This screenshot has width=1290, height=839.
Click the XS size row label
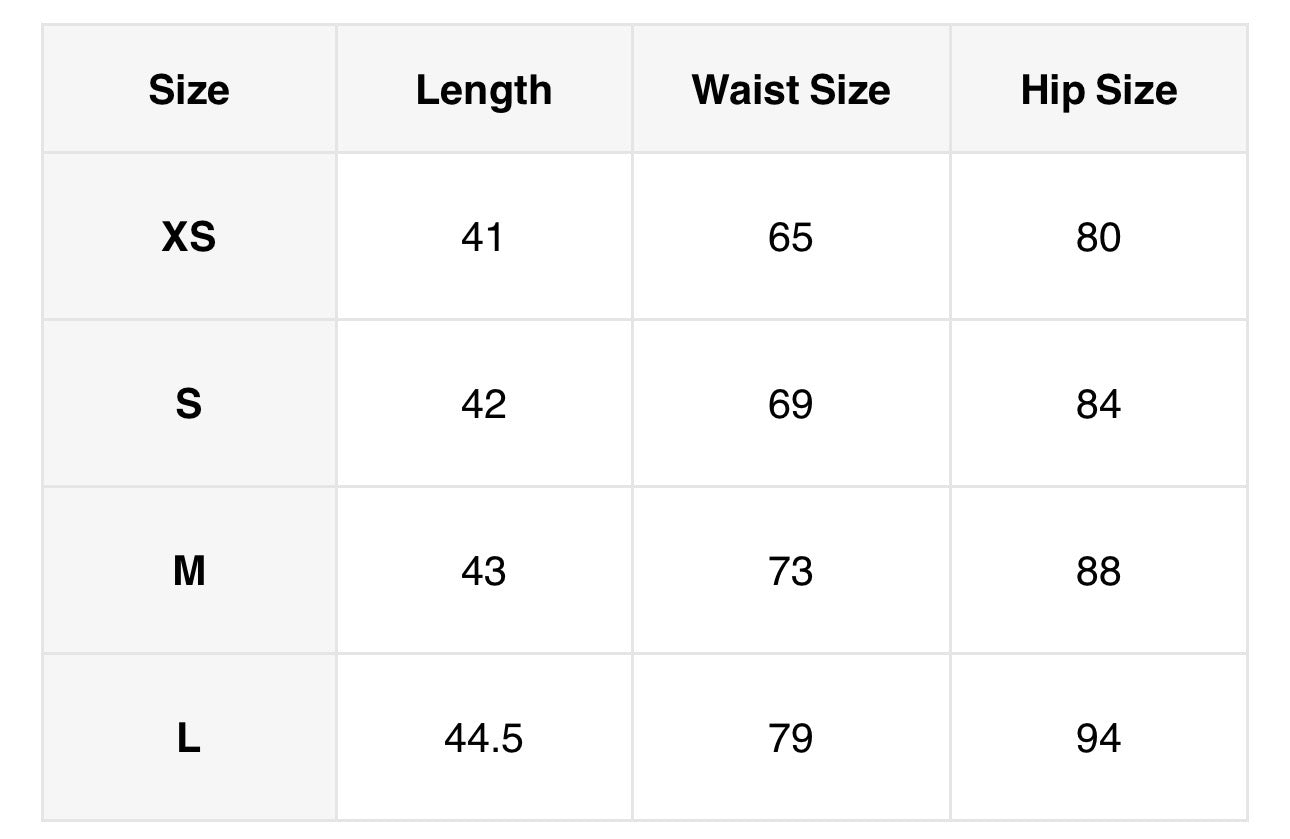point(189,238)
